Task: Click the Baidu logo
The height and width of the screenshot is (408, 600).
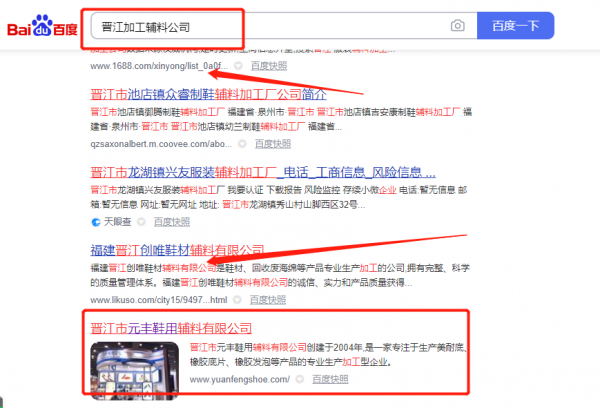Action: click(44, 25)
